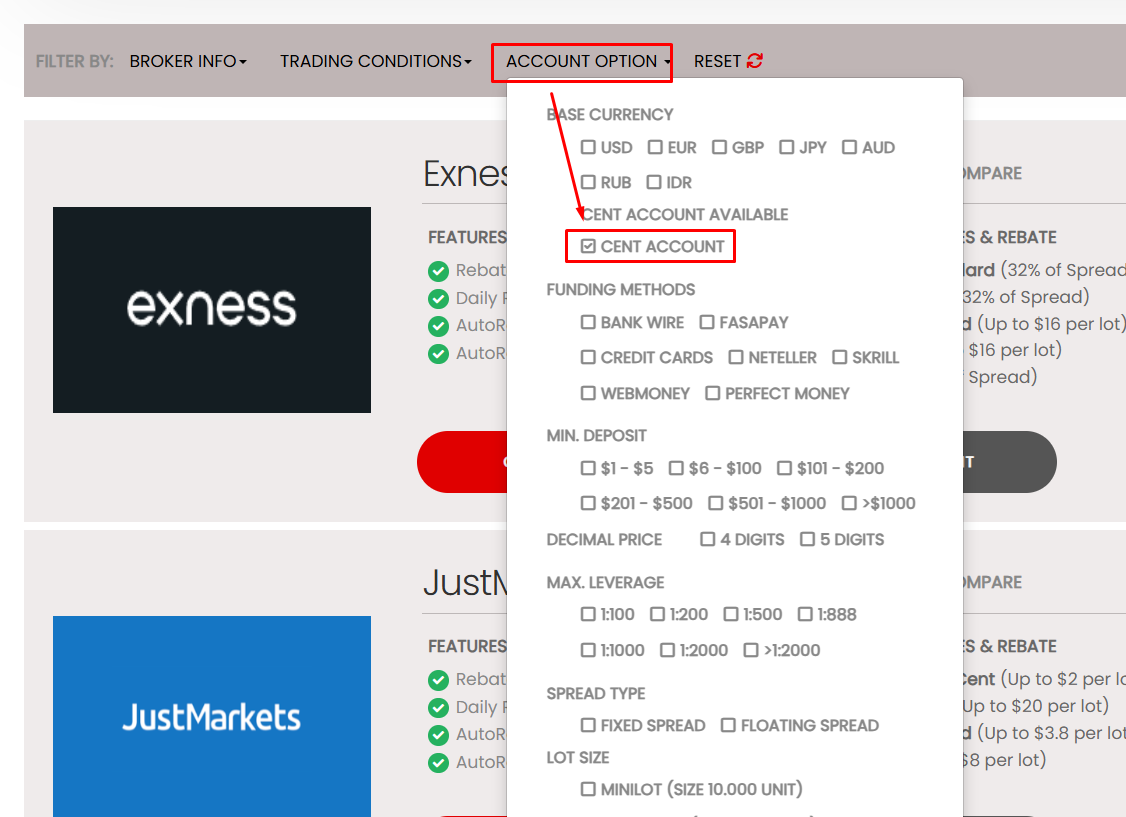Choose 1:200 max leverage
1126x817 pixels.
[657, 614]
